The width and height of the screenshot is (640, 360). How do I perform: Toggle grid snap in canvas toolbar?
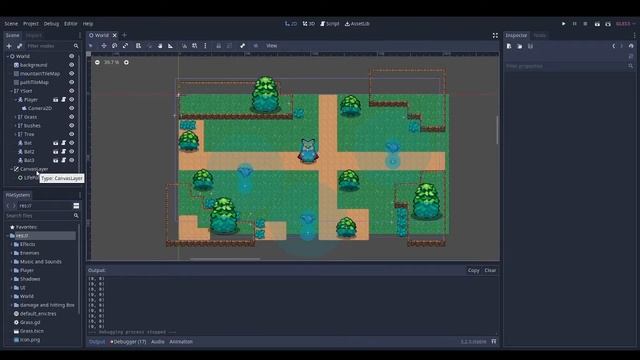coord(195,46)
